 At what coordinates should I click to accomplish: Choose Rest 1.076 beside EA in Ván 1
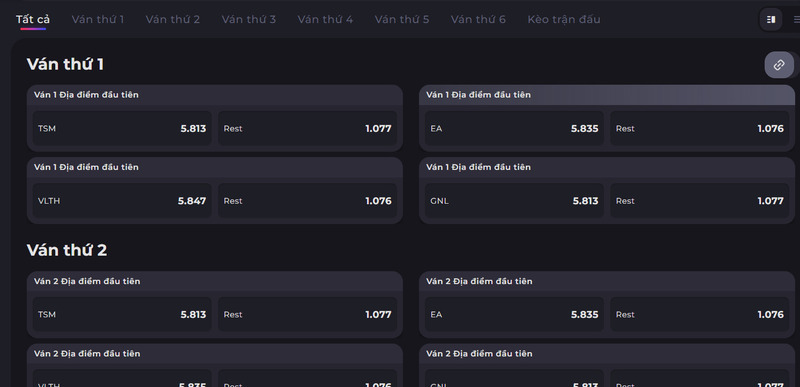[699, 128]
